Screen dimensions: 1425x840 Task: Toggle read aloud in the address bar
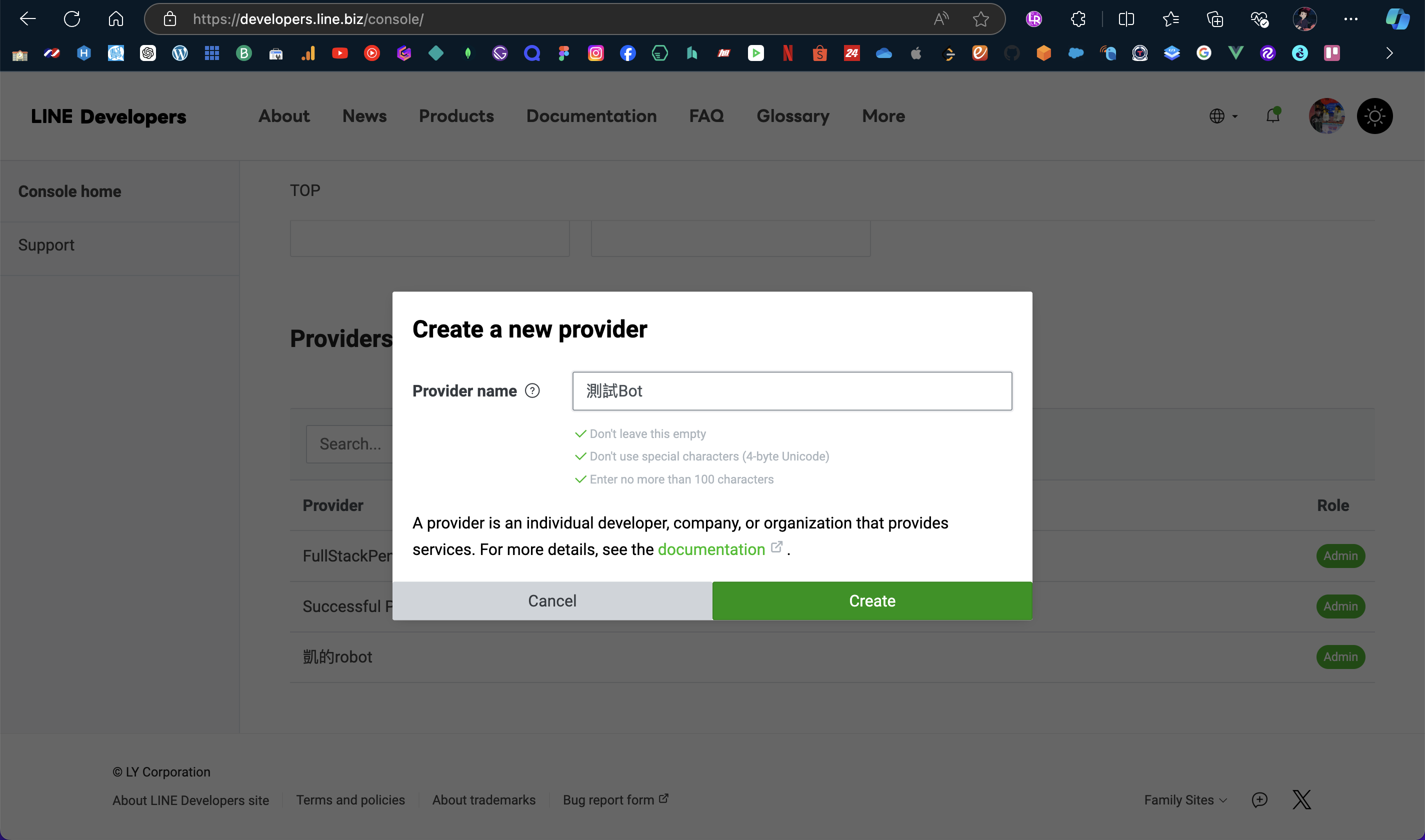click(x=940, y=18)
